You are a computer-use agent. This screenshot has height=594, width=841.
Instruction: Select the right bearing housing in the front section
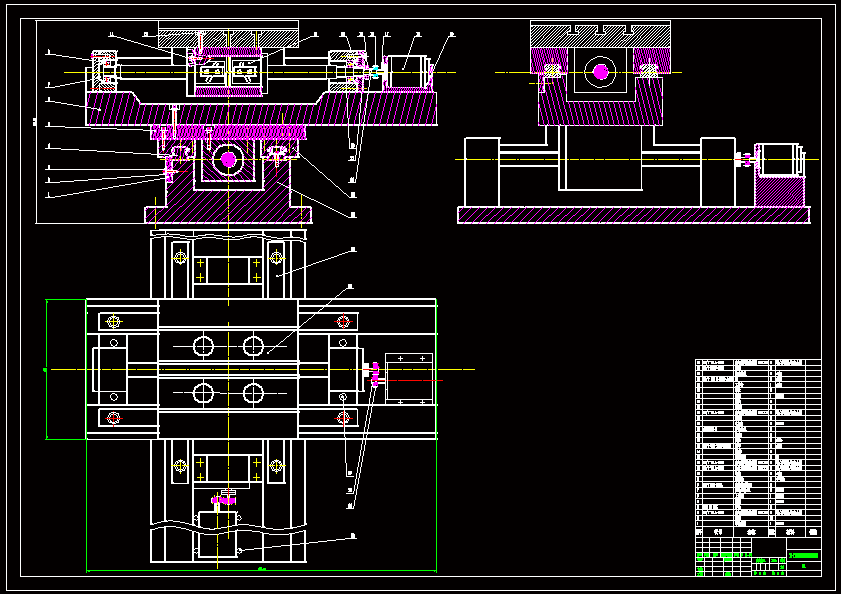coord(347,71)
